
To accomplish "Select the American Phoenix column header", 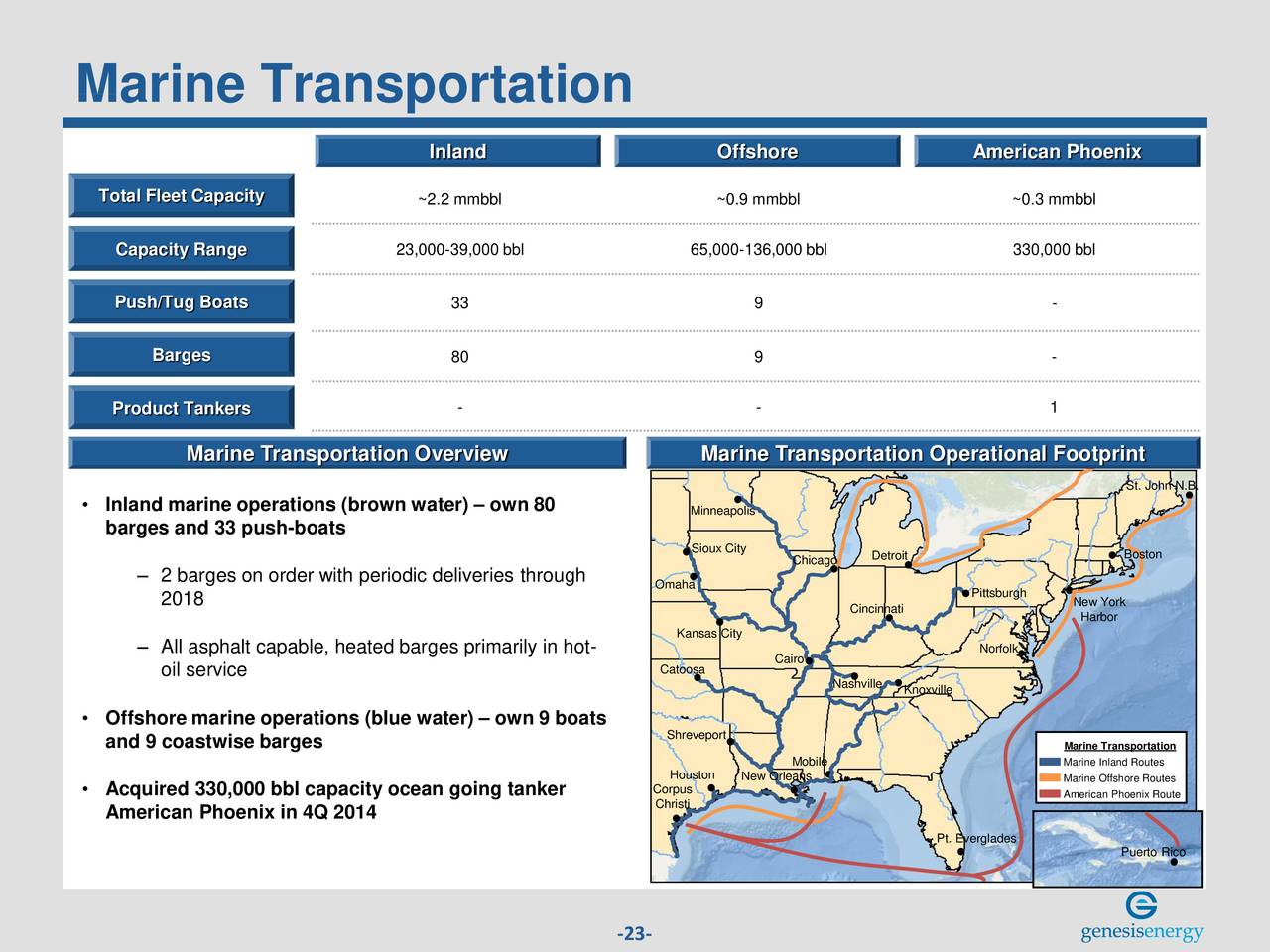I will [1057, 151].
